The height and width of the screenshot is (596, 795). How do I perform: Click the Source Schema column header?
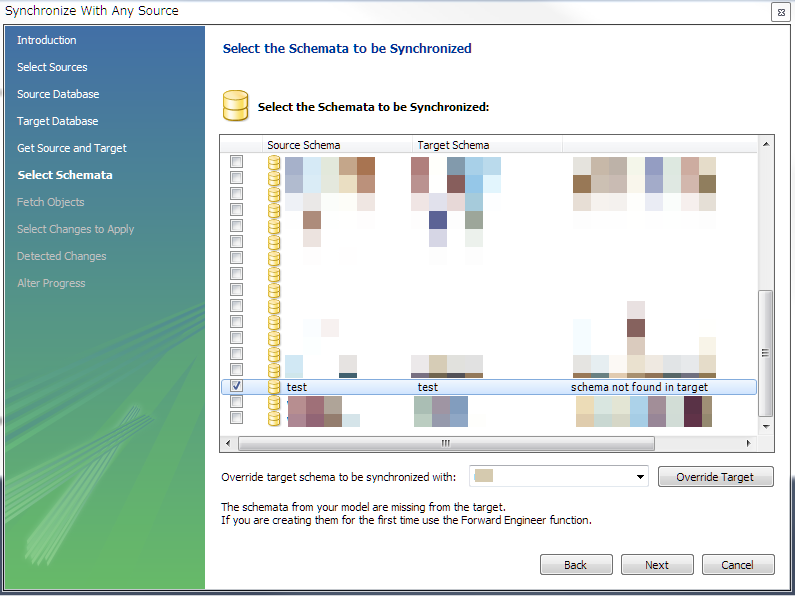(337, 145)
